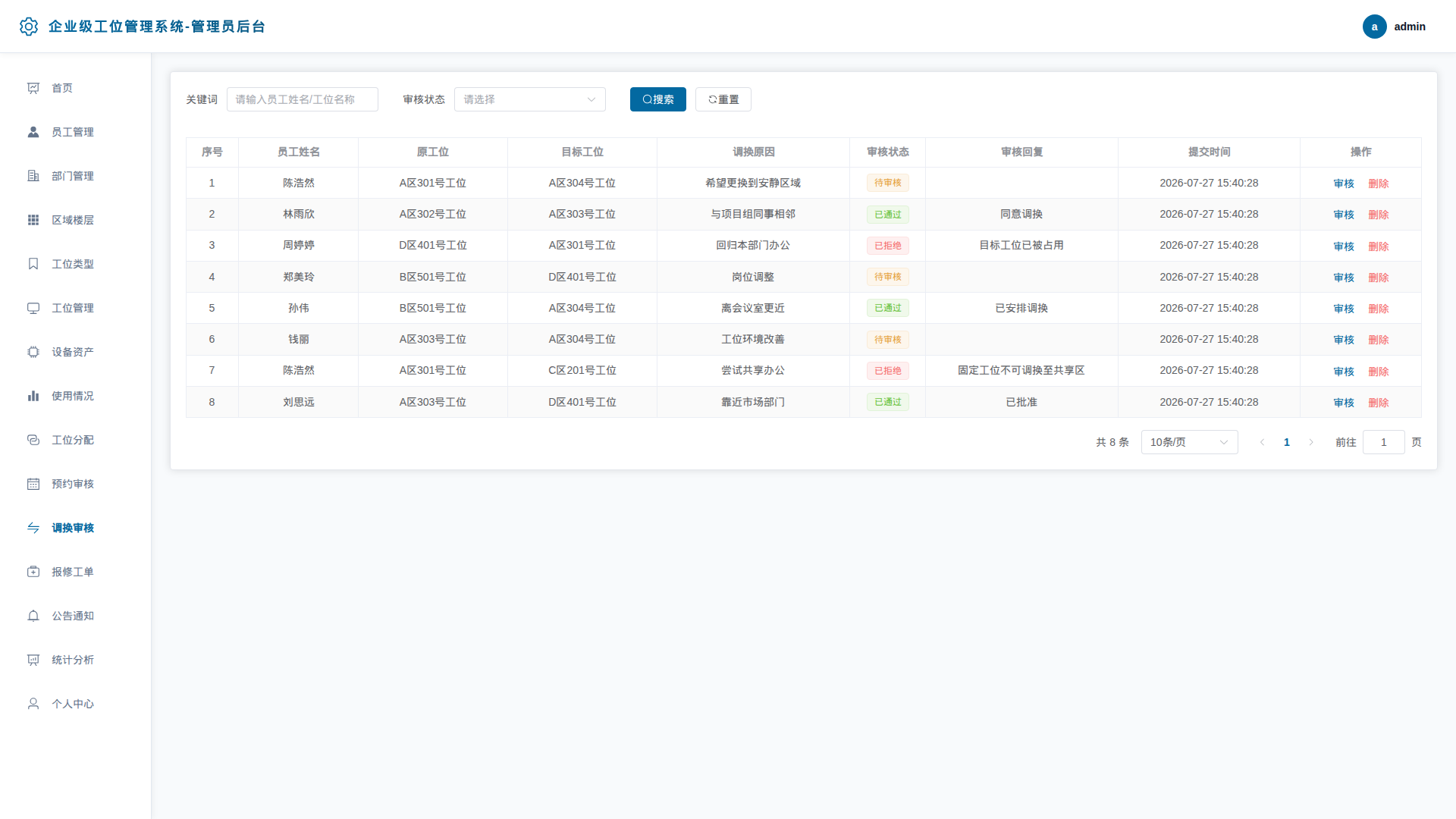The image size is (1456, 819).
Task: Click the C区201号工位 target cell
Action: click(582, 370)
